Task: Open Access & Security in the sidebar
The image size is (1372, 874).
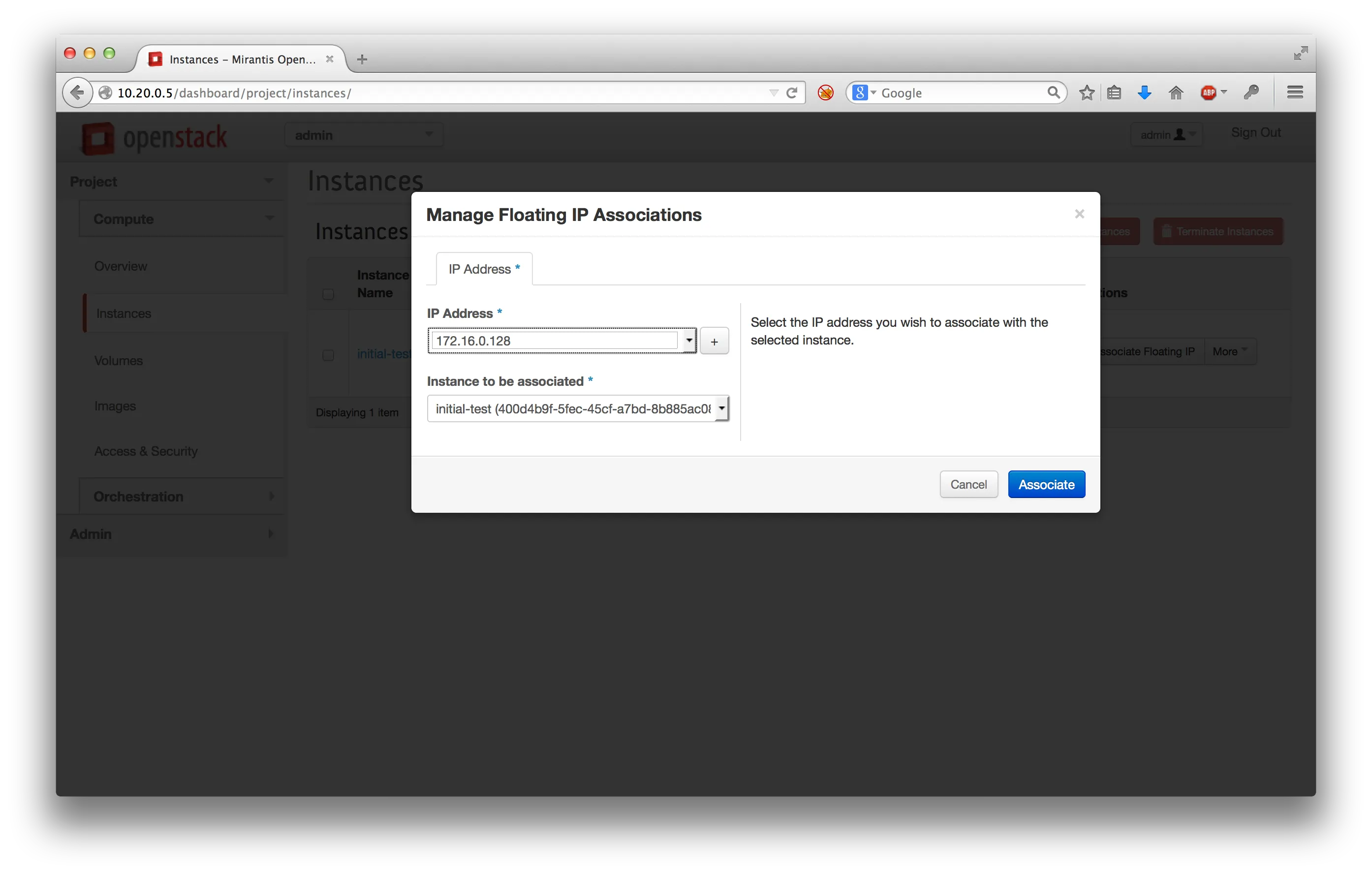Action: (x=146, y=451)
